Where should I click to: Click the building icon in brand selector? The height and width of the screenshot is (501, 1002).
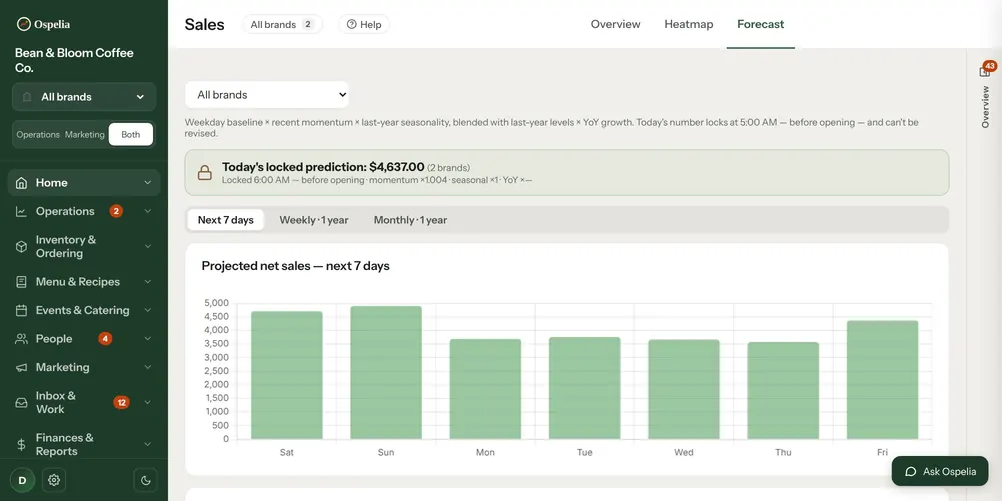coord(27,97)
